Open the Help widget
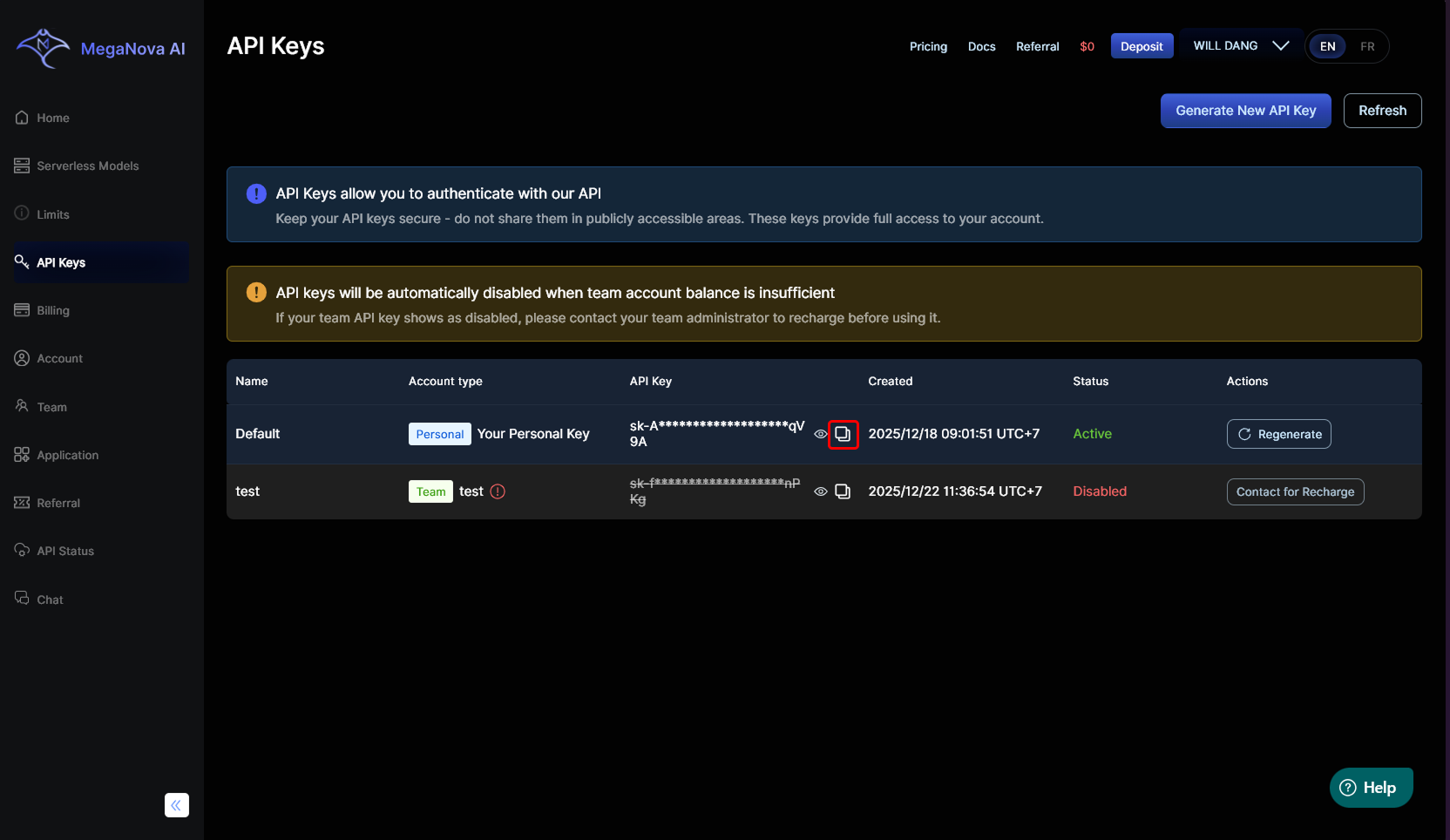Image resolution: width=1450 pixels, height=840 pixels. pyautogui.click(x=1371, y=788)
